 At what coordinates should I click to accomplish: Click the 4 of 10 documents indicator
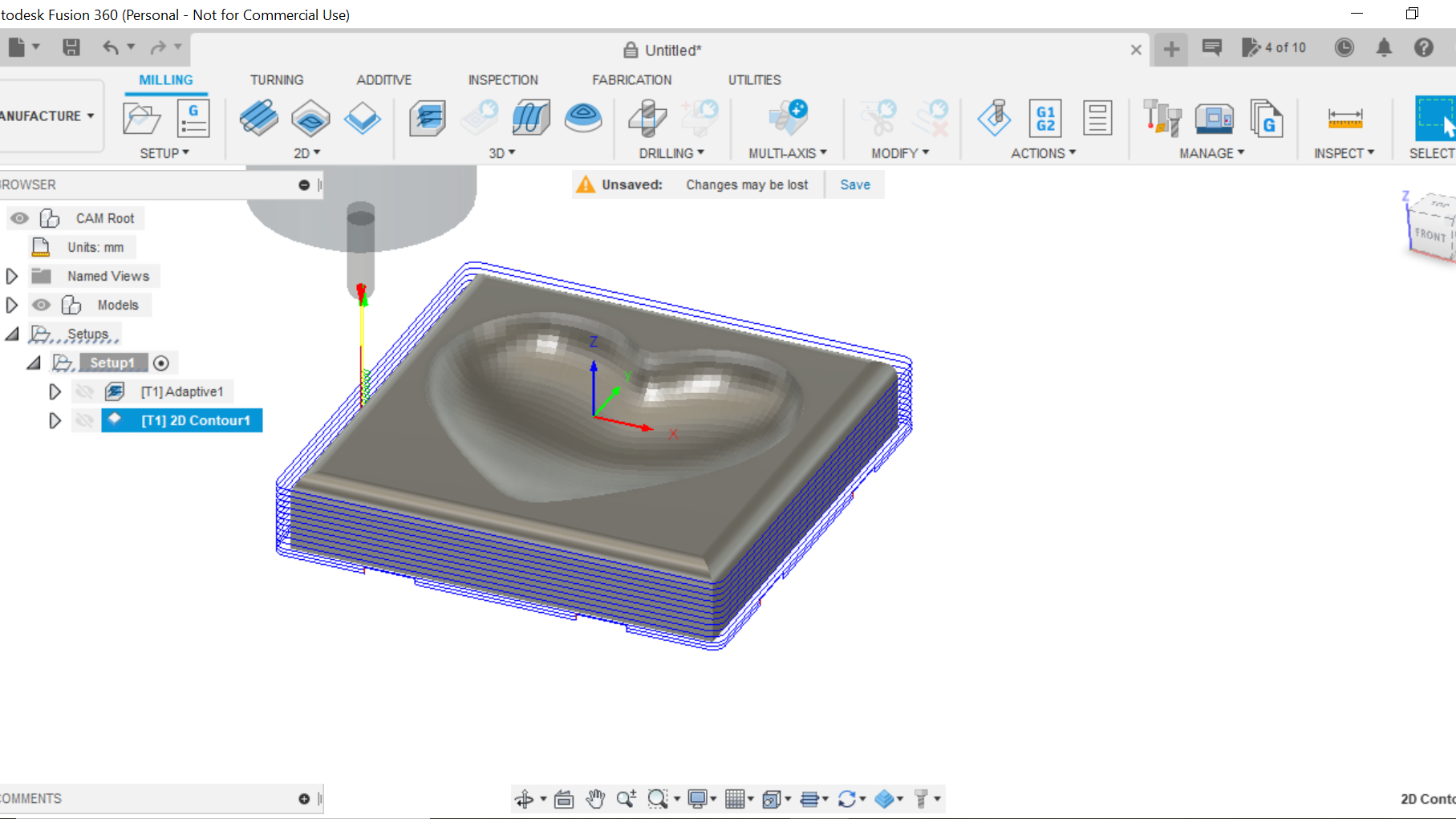point(1274,47)
